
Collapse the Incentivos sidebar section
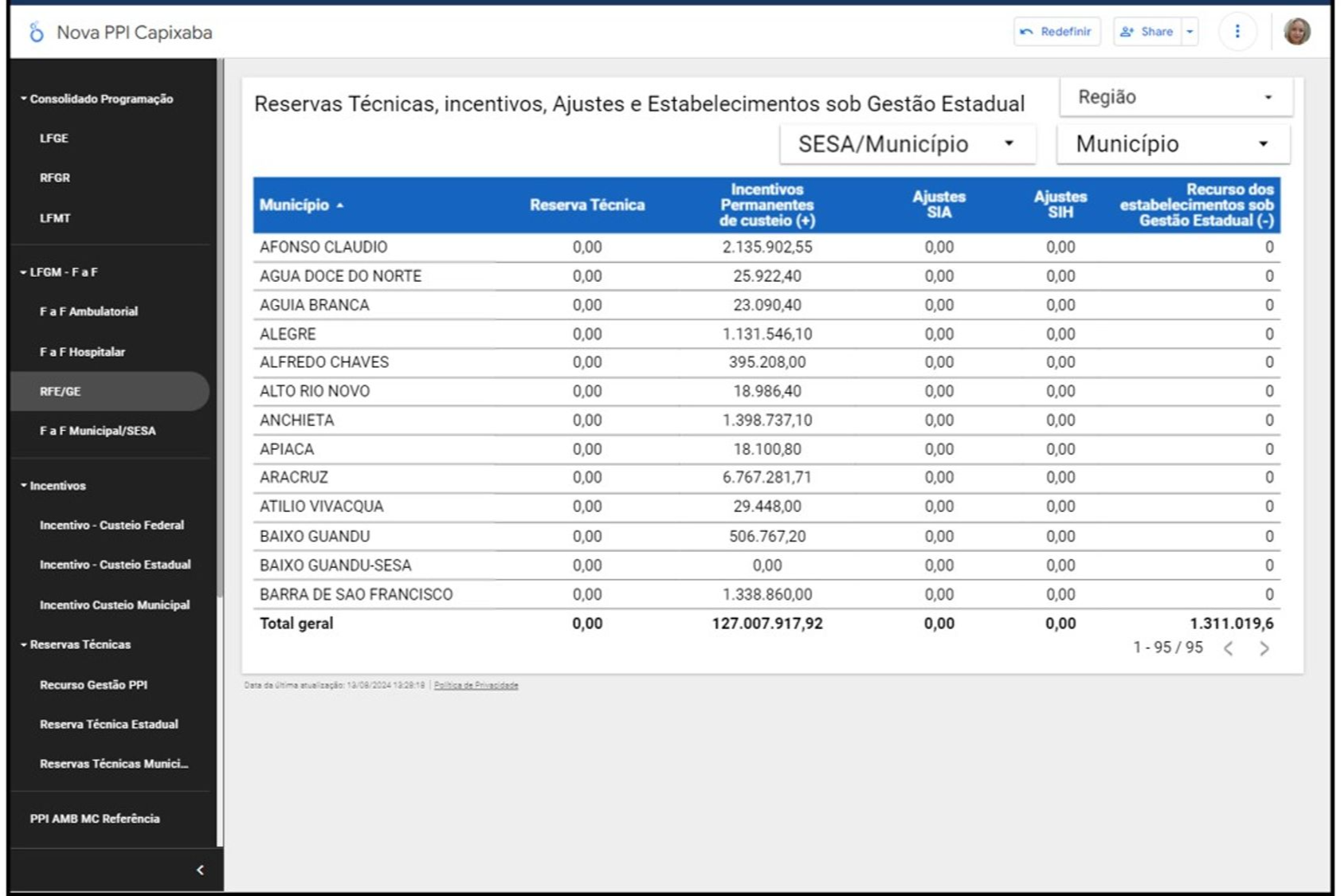click(24, 486)
